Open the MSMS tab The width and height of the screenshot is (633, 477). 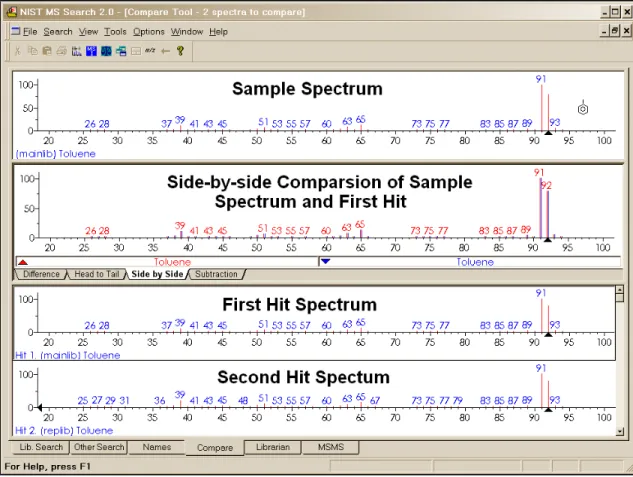point(331,447)
